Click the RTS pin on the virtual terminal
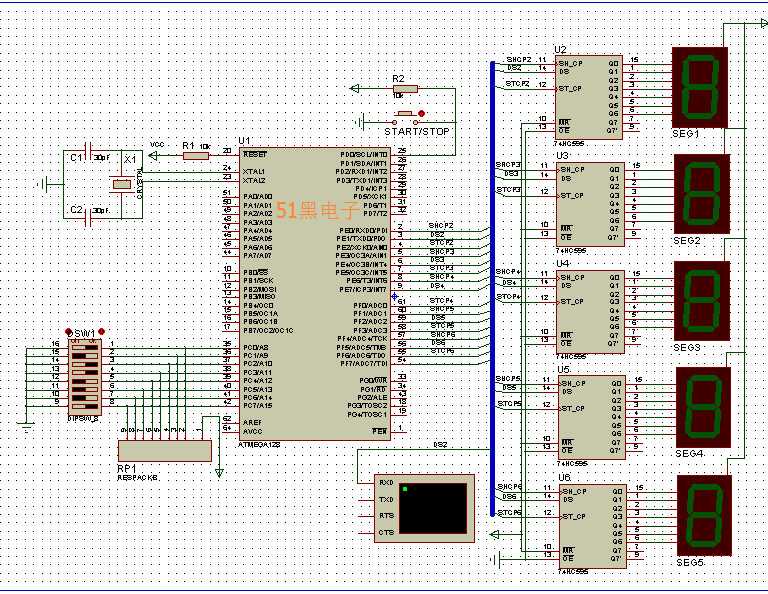The width and height of the screenshot is (768, 594). click(386, 516)
